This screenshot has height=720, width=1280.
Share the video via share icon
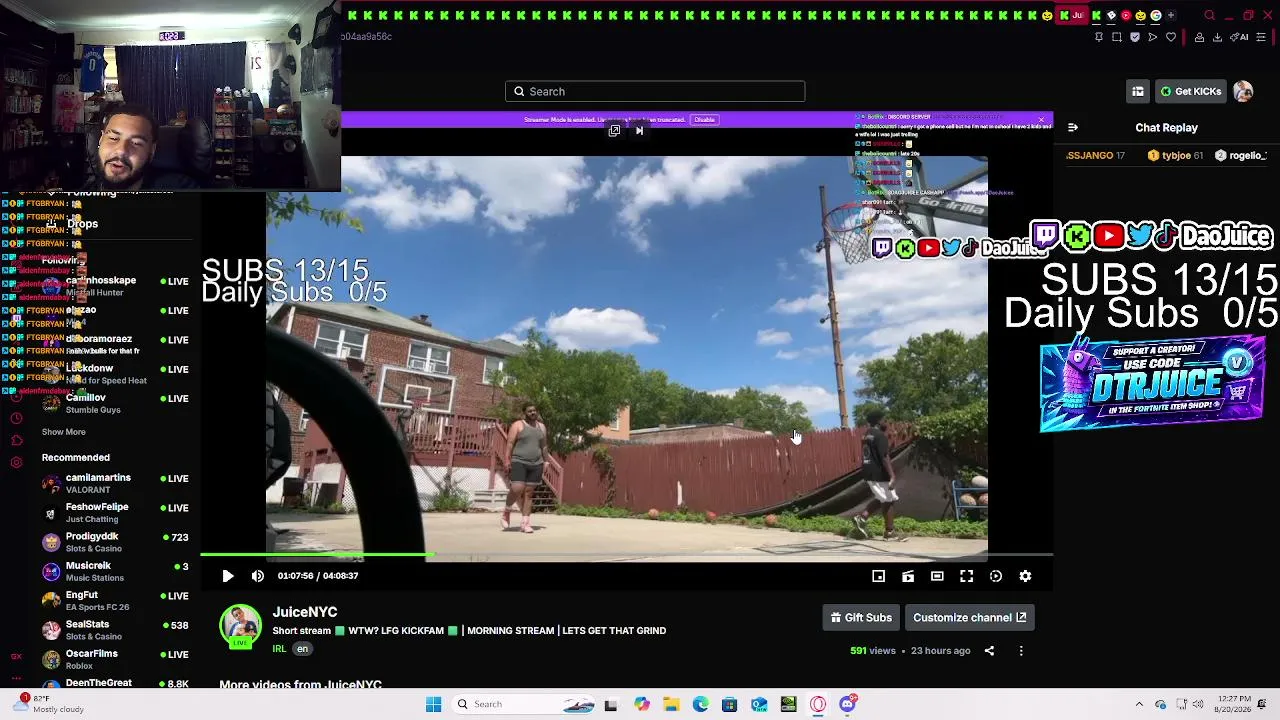(989, 651)
